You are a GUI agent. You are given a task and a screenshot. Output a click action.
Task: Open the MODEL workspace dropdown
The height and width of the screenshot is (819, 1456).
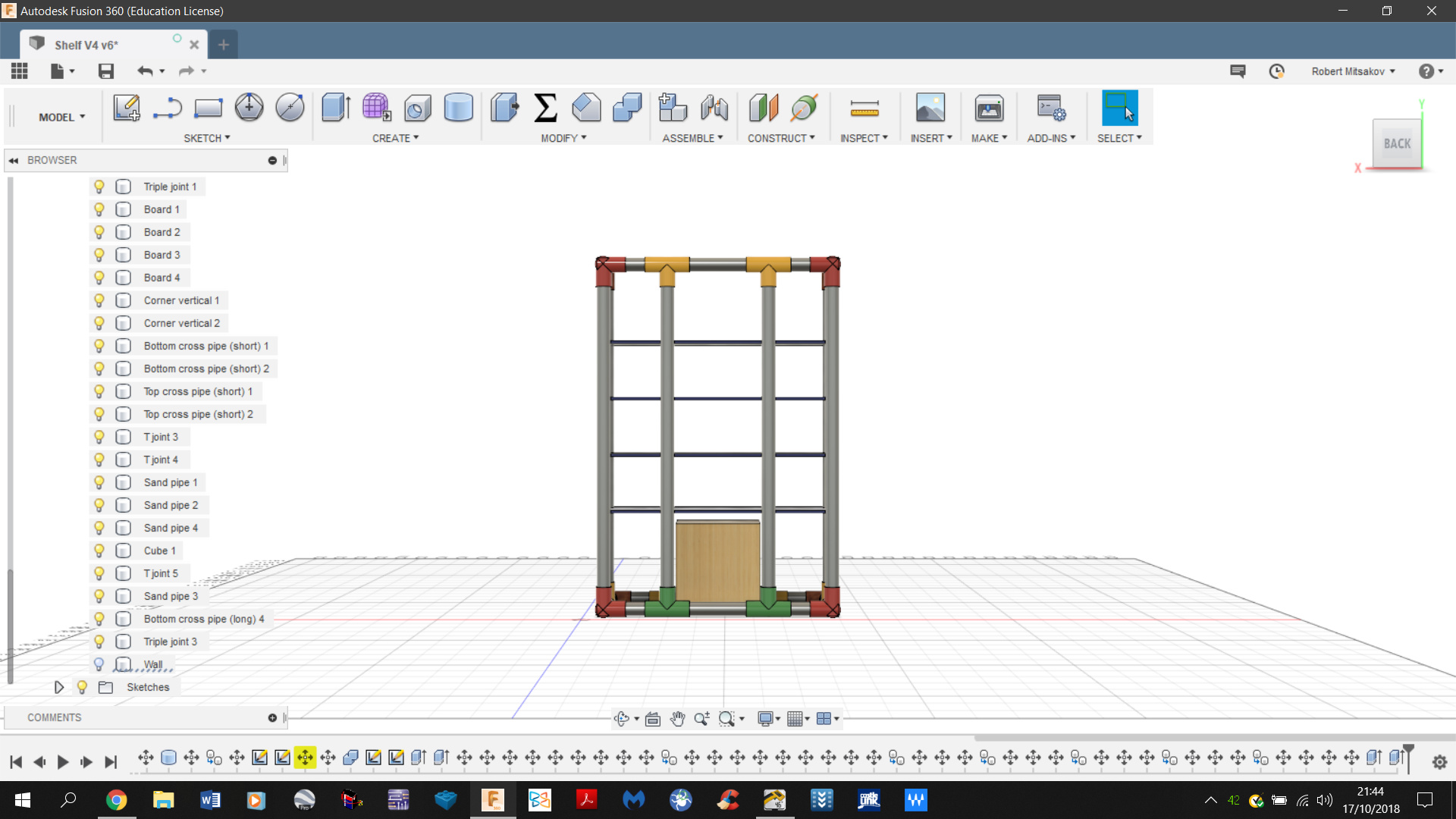62,117
